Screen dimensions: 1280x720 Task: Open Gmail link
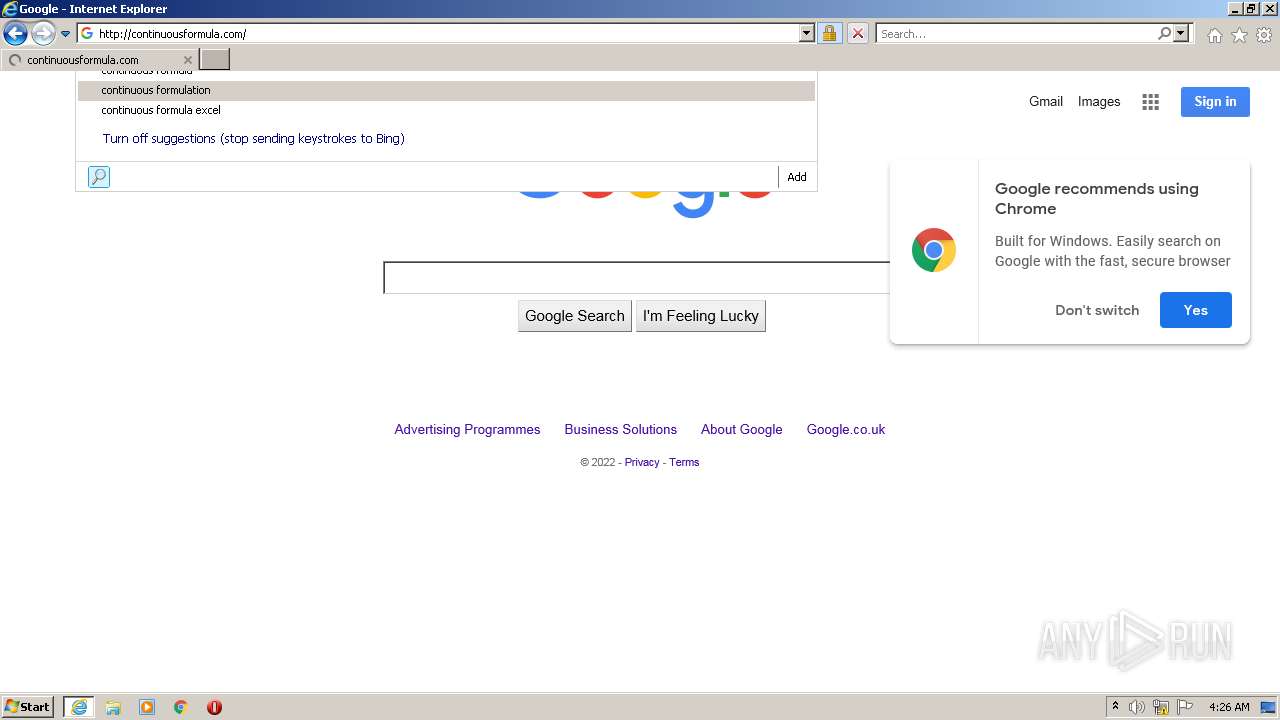[x=1046, y=101]
